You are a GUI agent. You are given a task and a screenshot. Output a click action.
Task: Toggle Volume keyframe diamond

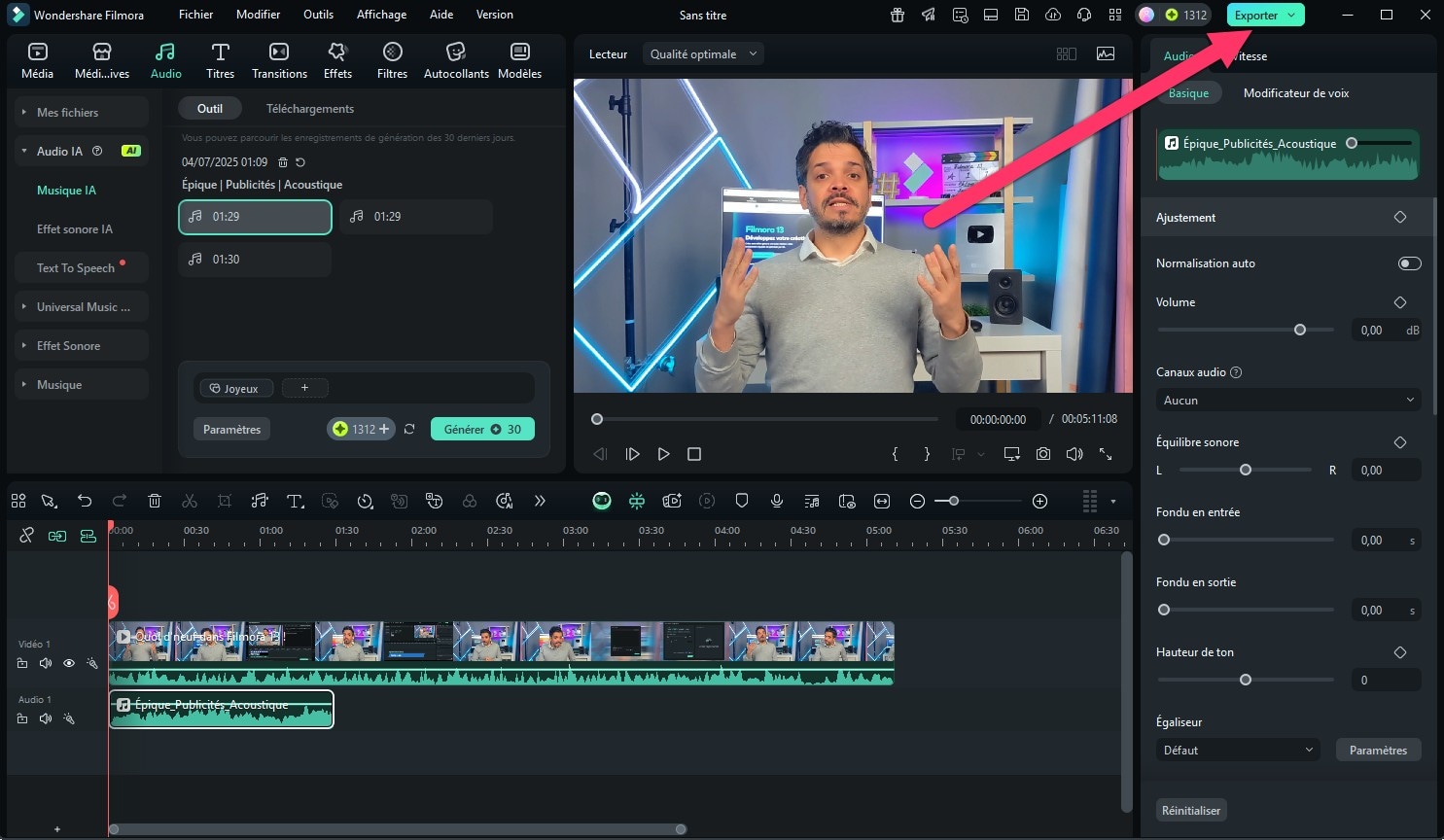click(1400, 302)
